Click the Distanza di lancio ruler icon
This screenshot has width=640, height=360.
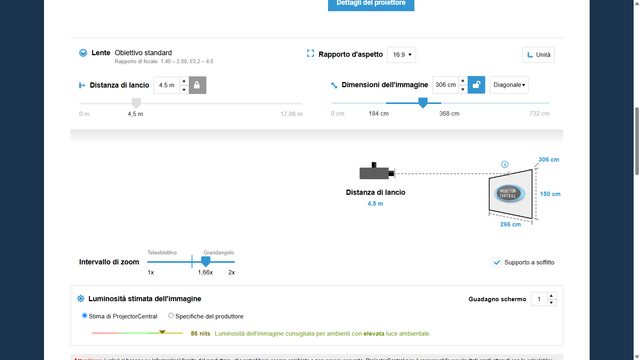[x=82, y=85]
